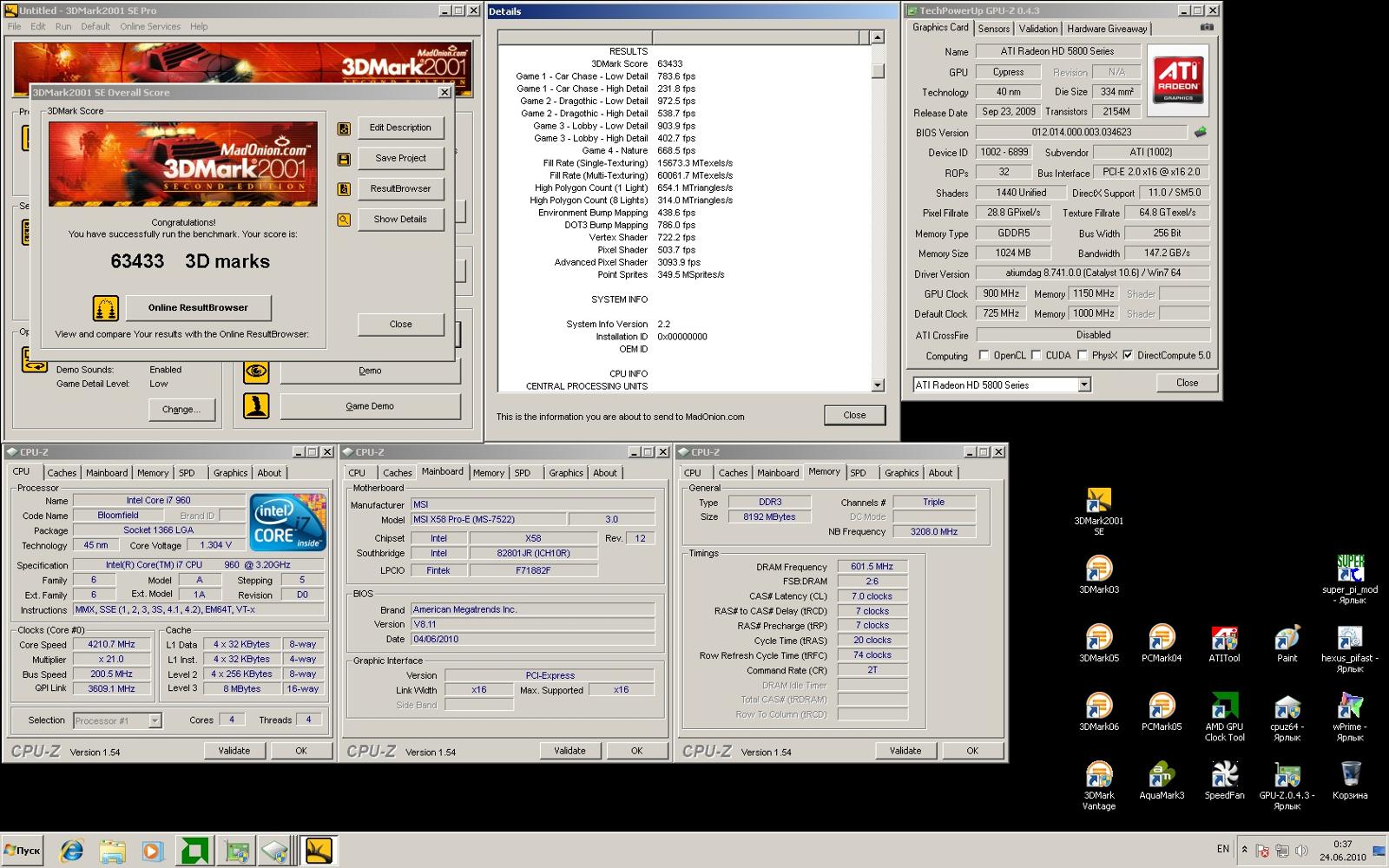
Task: Toggle CUDA checkbox in GPU-Z
Action: point(1036,355)
